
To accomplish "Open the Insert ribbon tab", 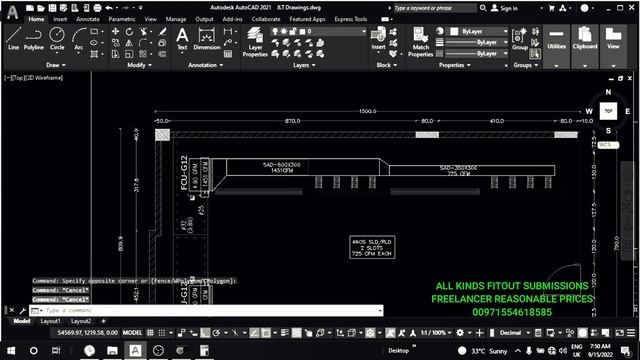I will click(x=60, y=19).
